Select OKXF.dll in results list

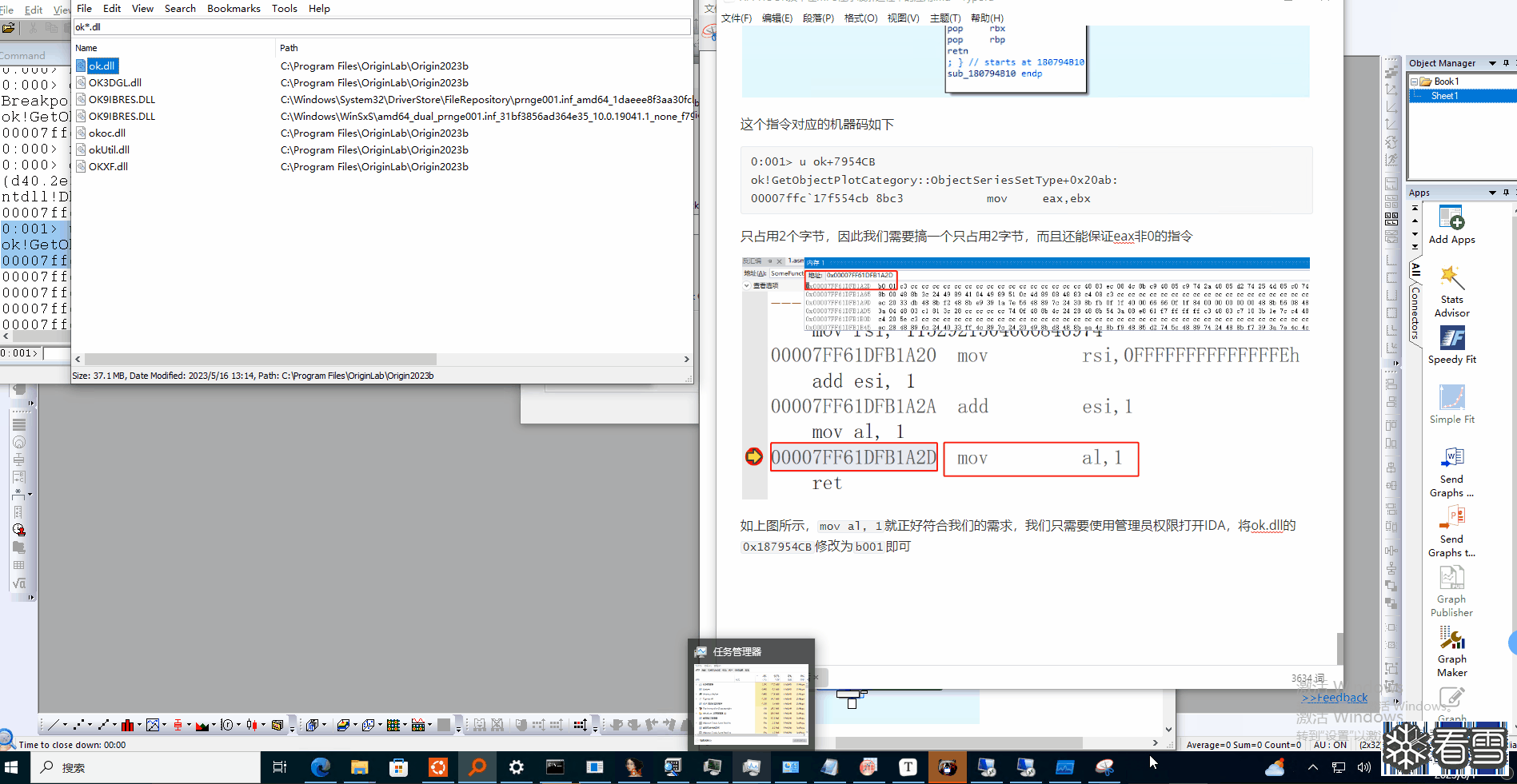click(108, 166)
